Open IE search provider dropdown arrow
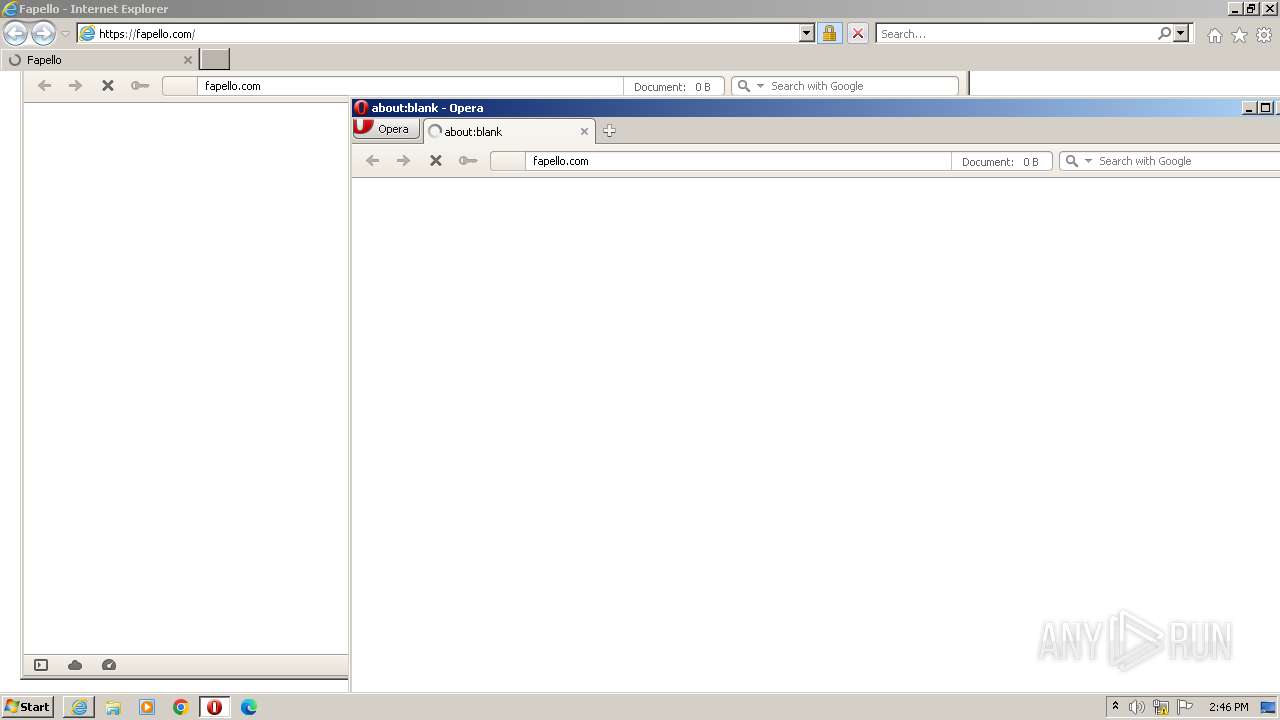This screenshot has width=1280, height=720. 1181,33
